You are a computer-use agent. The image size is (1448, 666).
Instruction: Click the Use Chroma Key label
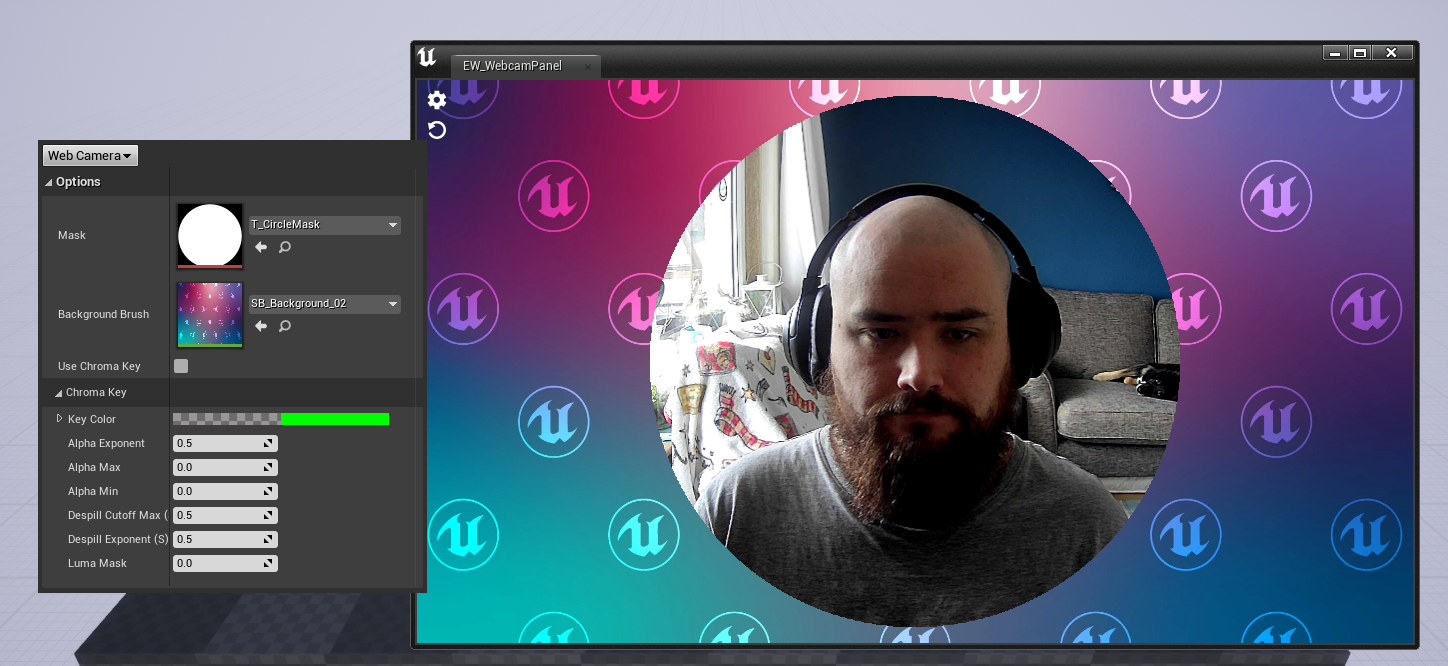99,366
